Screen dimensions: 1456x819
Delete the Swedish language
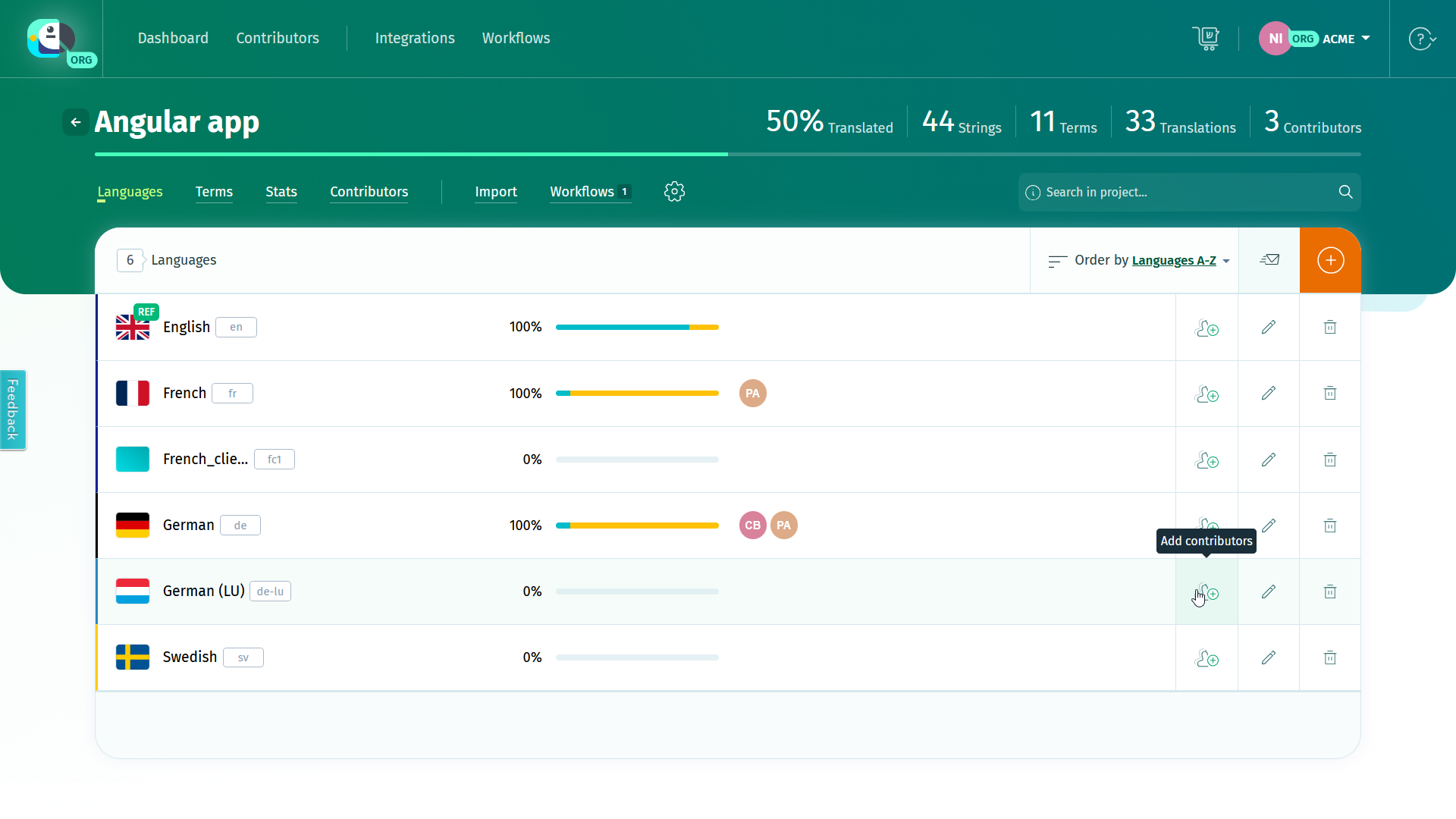tap(1330, 657)
